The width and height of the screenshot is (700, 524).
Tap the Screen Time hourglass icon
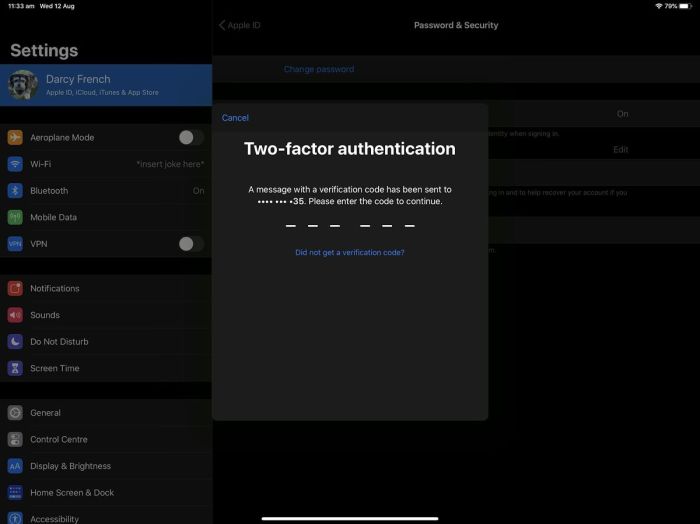tap(15, 368)
